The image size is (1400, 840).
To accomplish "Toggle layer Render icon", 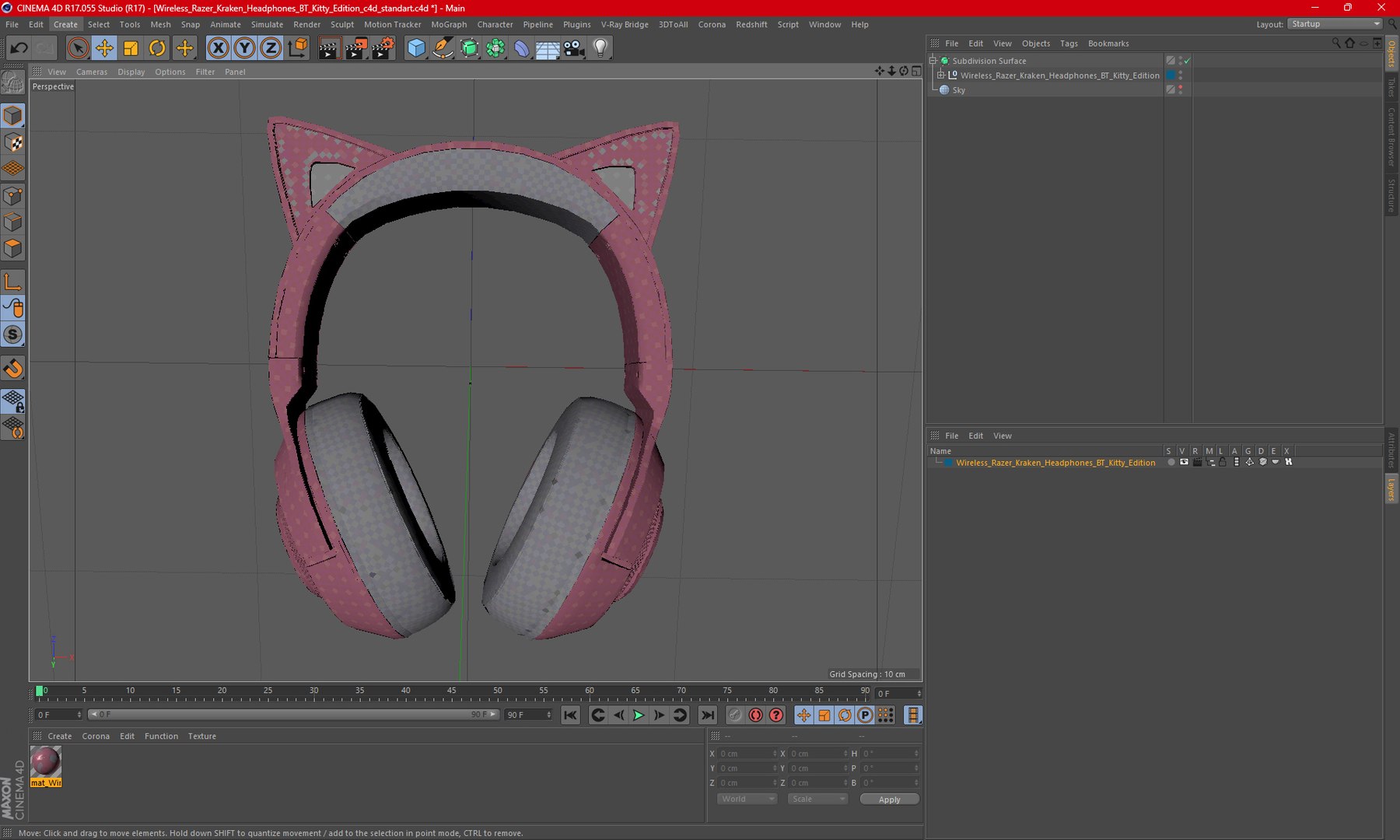I will (x=1197, y=462).
